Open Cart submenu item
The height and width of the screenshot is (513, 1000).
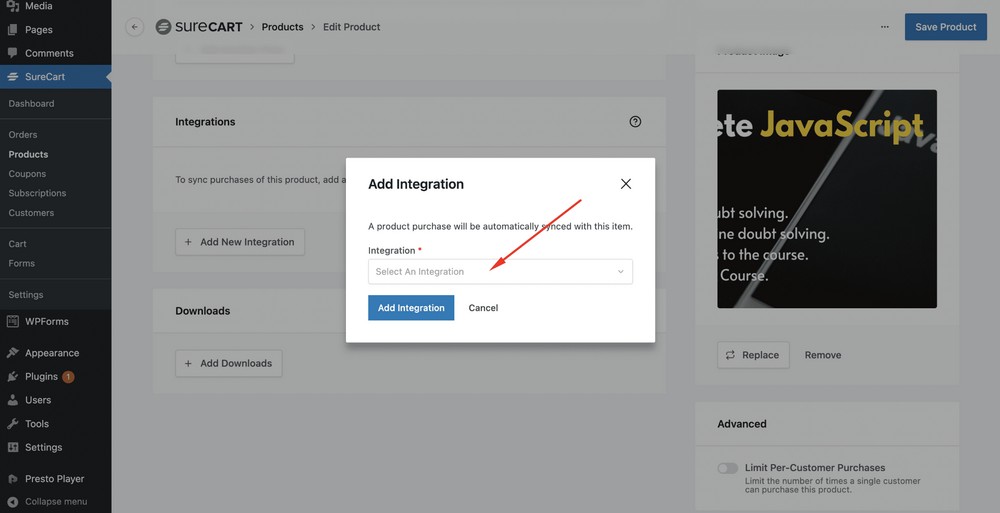tap(17, 244)
